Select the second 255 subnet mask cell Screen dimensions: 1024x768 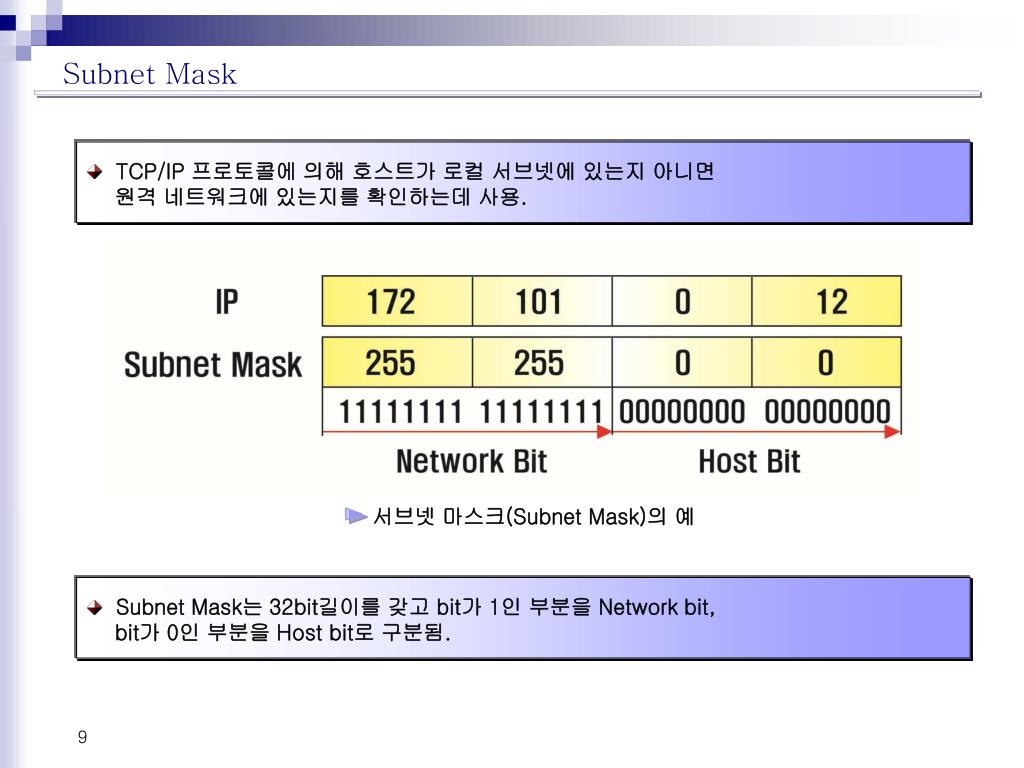click(x=542, y=362)
